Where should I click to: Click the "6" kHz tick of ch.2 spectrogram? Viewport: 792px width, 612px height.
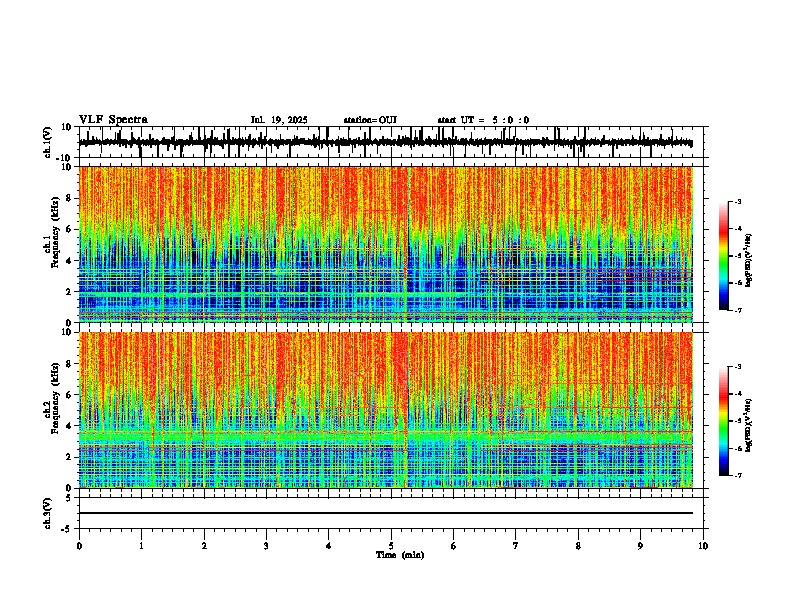(70, 395)
